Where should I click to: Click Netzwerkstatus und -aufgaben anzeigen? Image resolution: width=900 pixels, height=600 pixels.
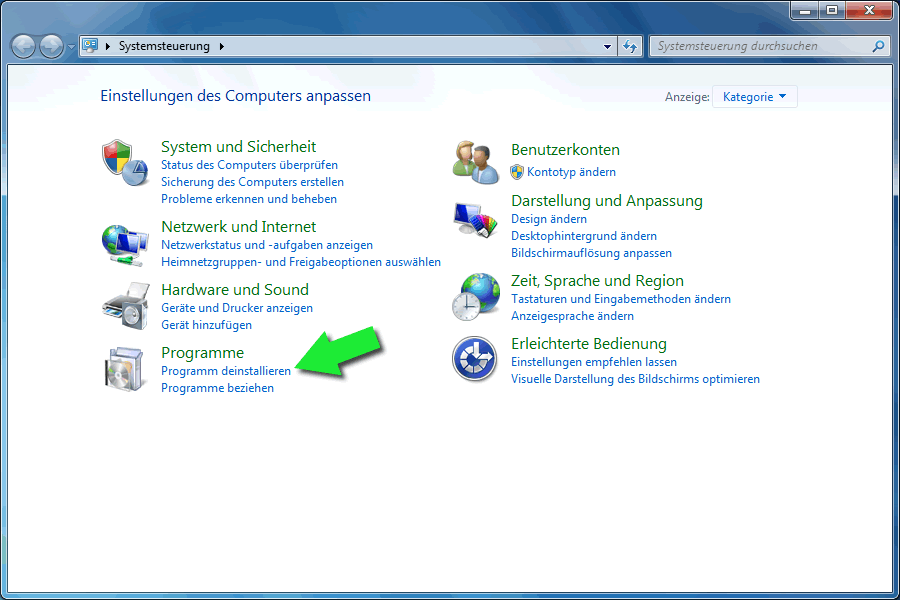tap(267, 245)
